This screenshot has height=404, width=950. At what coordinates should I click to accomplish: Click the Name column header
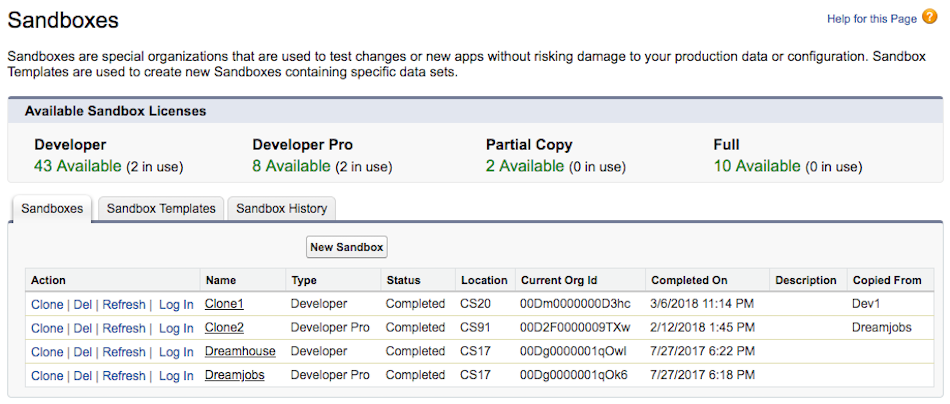point(221,280)
